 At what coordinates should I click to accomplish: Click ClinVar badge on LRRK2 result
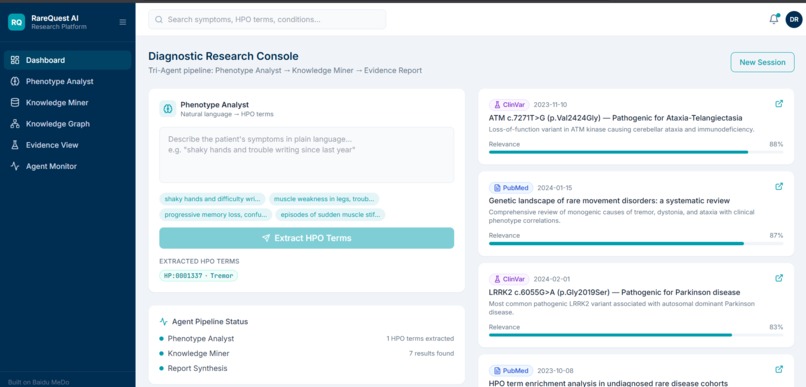(509, 280)
